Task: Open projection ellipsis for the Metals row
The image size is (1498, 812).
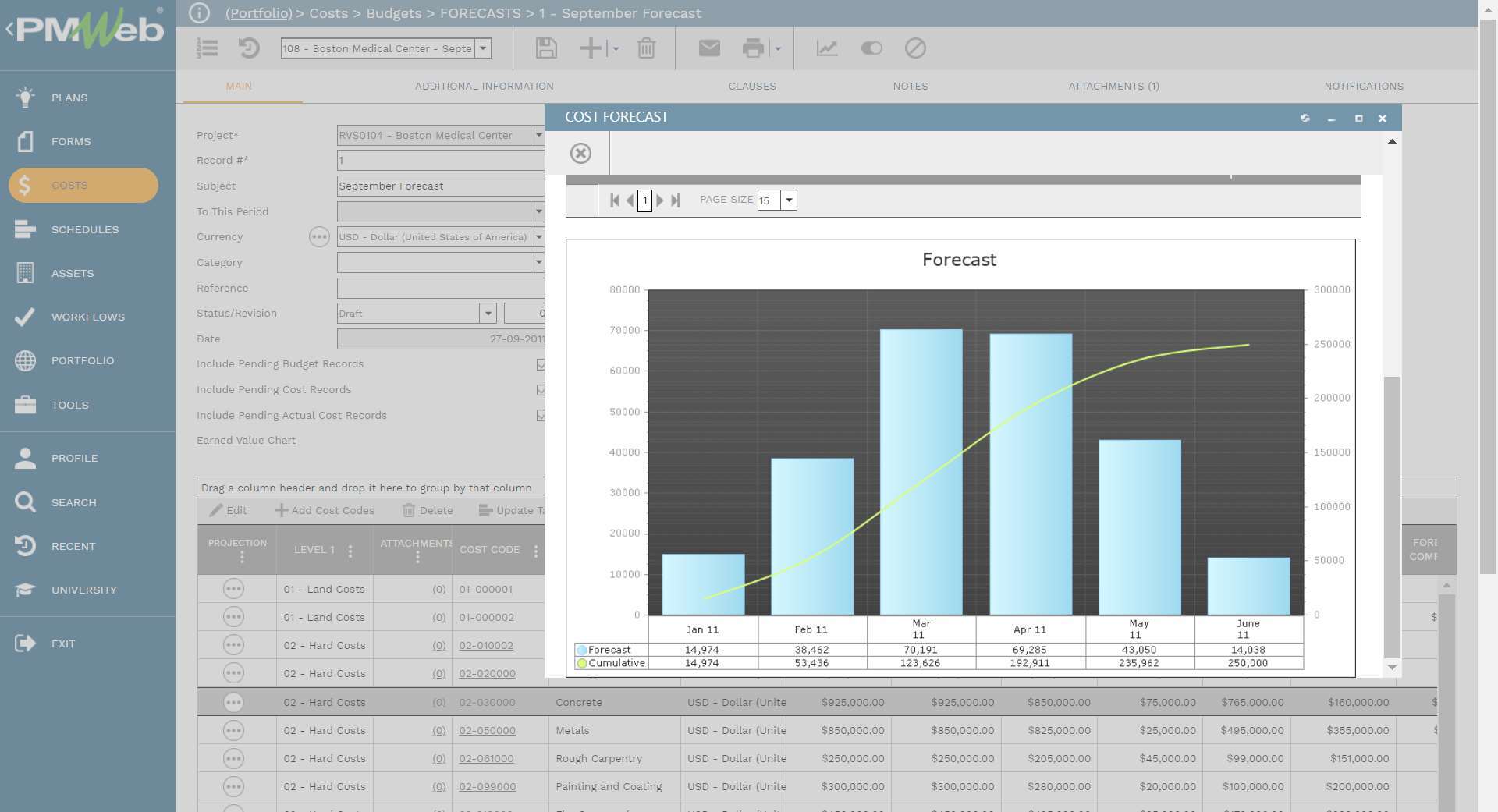Action: click(x=233, y=730)
